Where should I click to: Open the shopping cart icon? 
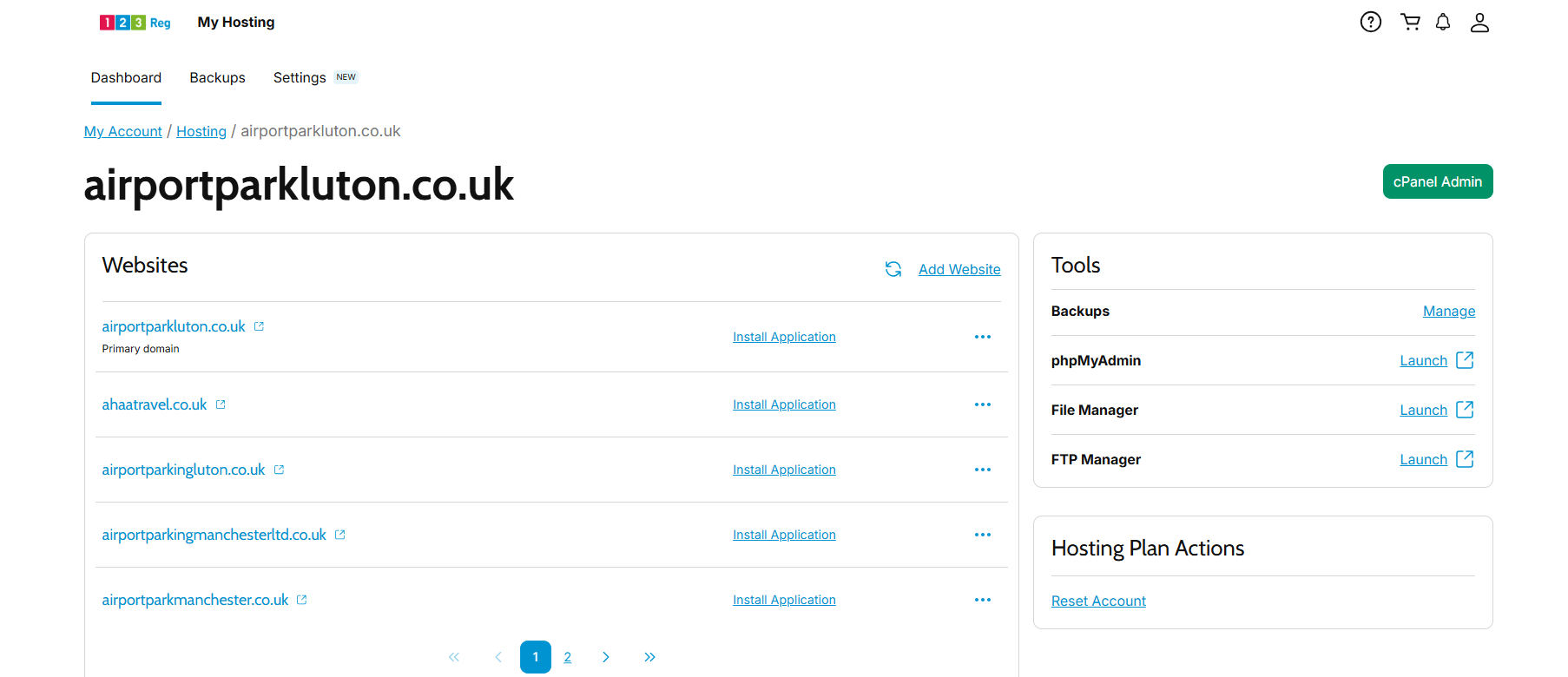[x=1410, y=22]
